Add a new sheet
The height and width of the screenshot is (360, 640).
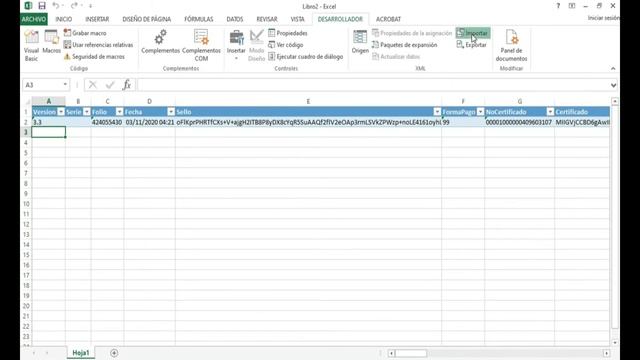pyautogui.click(x=114, y=353)
